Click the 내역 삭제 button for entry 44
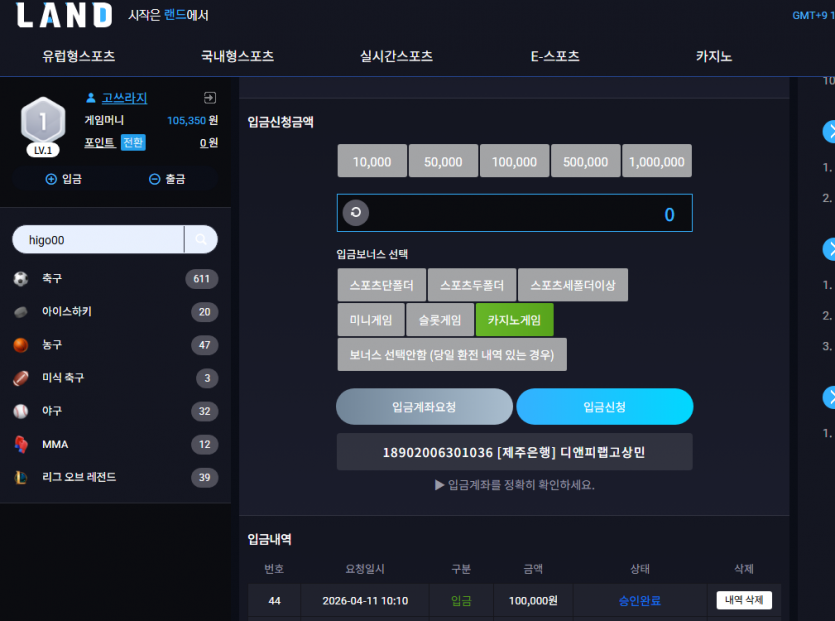The height and width of the screenshot is (621, 835). pyautogui.click(x=744, y=600)
